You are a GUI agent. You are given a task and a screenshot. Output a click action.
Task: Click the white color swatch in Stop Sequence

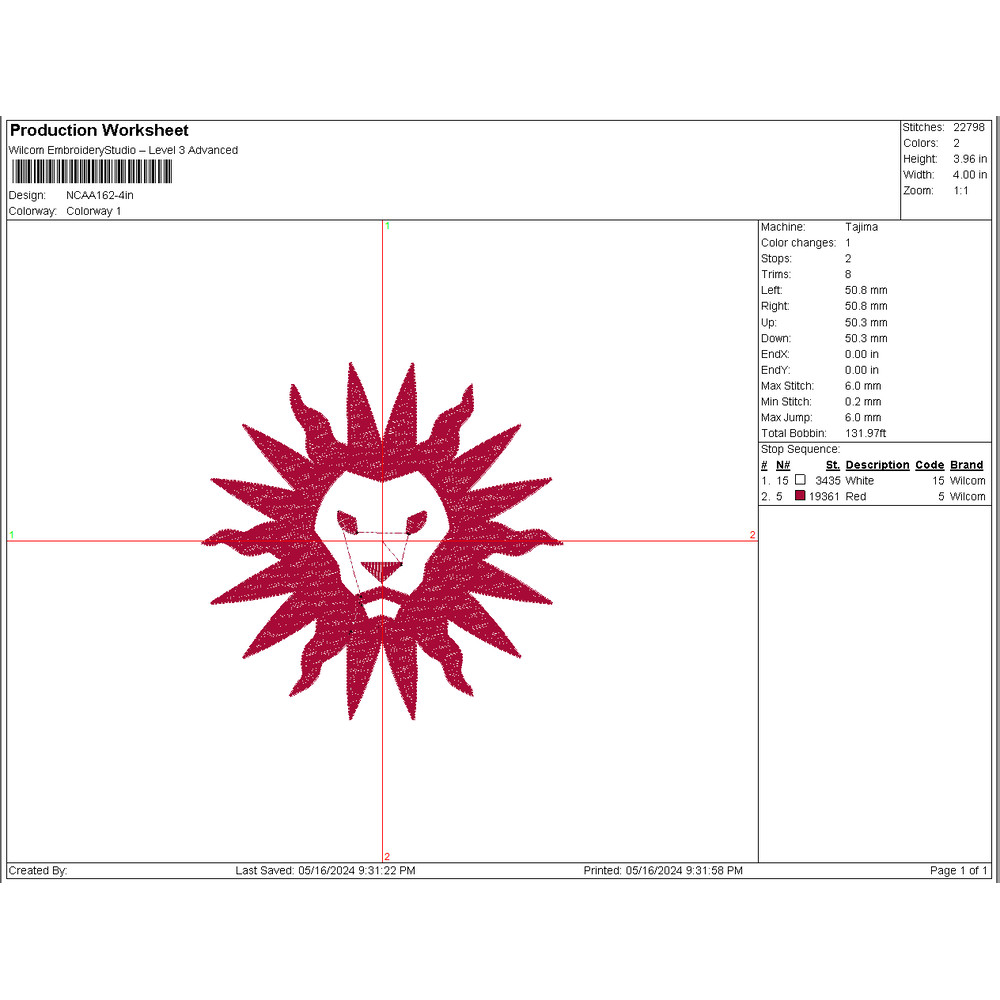tap(800, 480)
